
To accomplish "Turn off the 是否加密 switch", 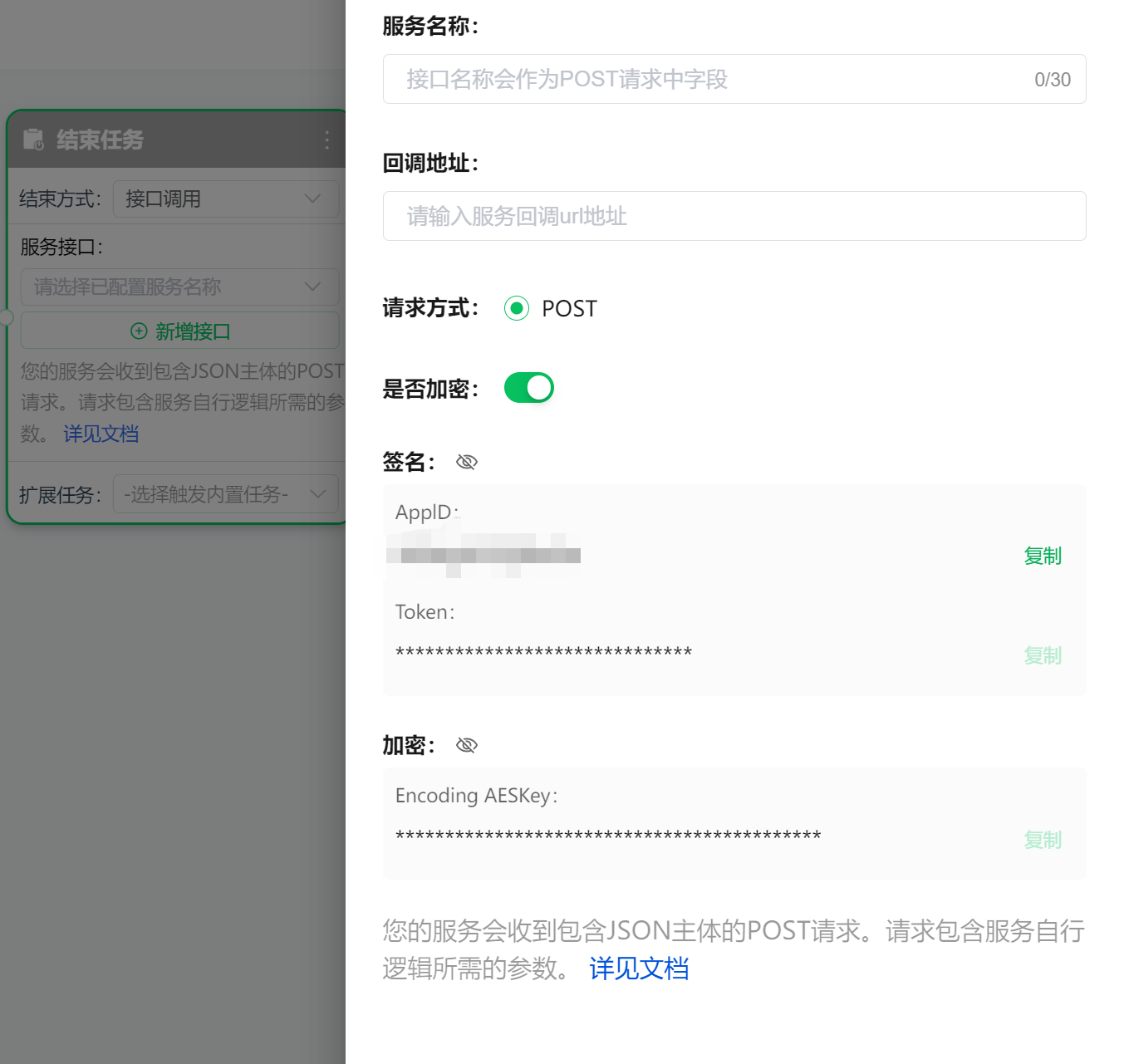I will 529,388.
